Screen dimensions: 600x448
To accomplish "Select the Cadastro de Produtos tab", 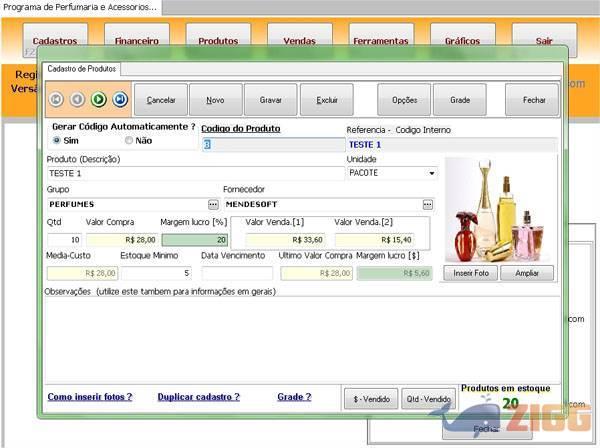I will coord(81,69).
